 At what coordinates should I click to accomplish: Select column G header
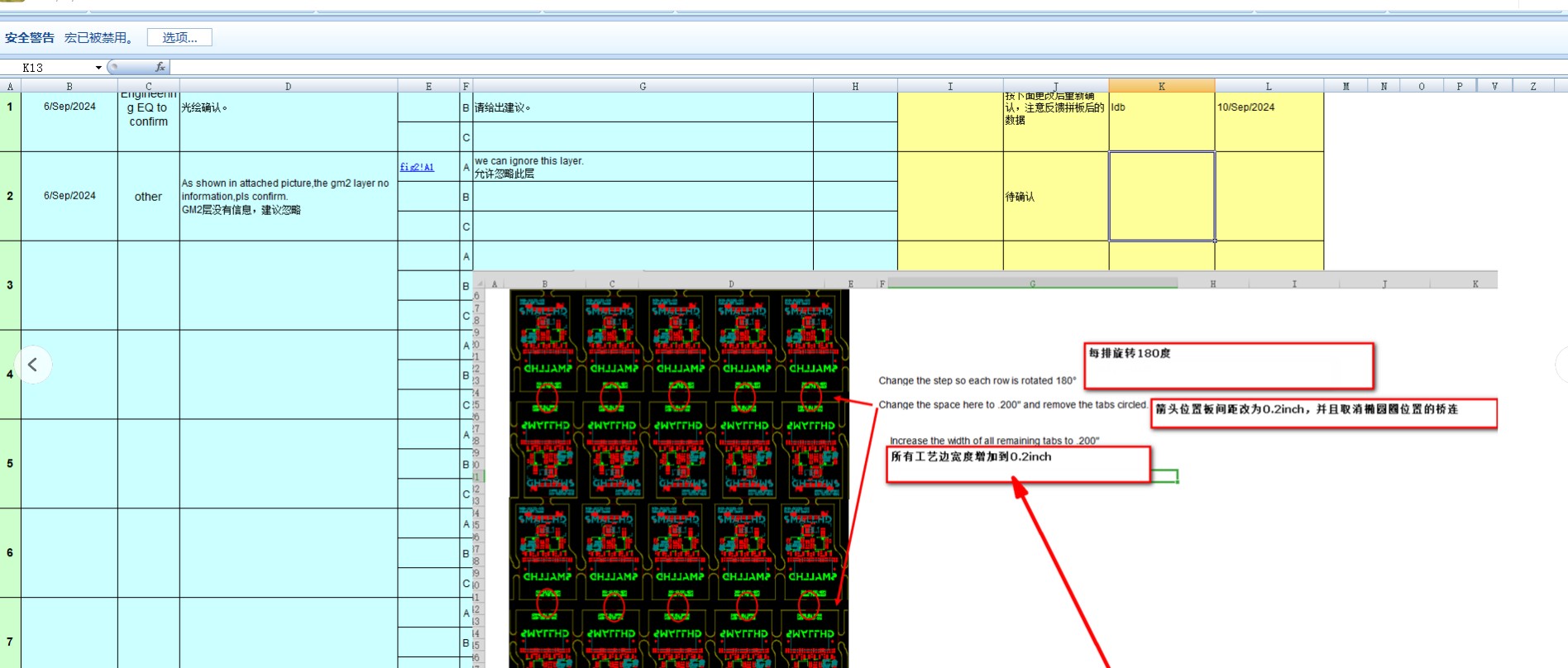pos(643,86)
